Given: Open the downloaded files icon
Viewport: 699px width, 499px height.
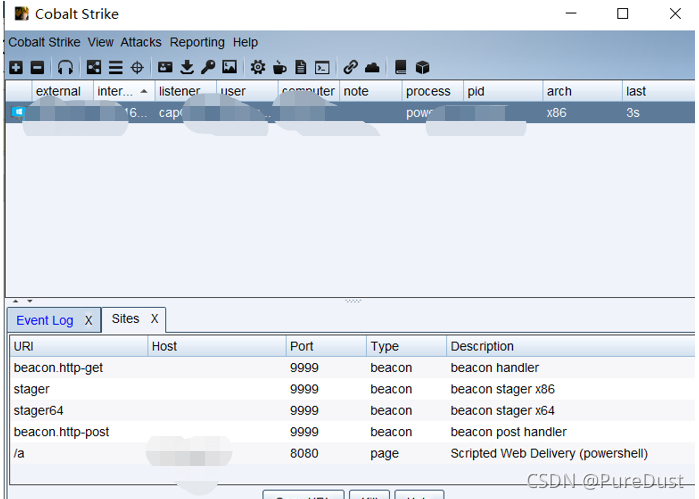Looking at the screenshot, I should (187, 67).
